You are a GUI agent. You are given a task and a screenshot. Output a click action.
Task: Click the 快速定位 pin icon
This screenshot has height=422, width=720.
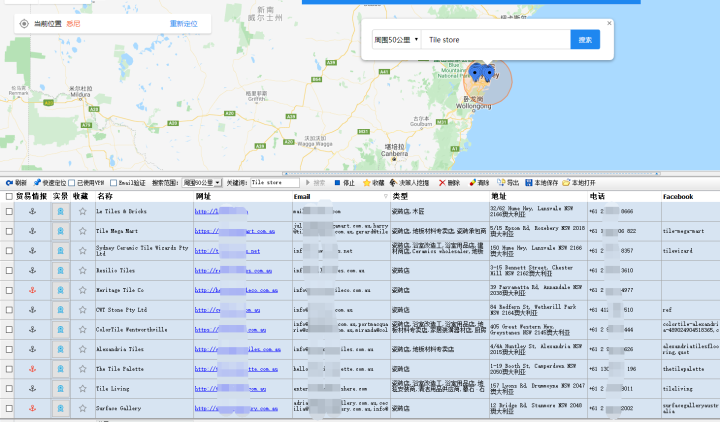(37, 183)
